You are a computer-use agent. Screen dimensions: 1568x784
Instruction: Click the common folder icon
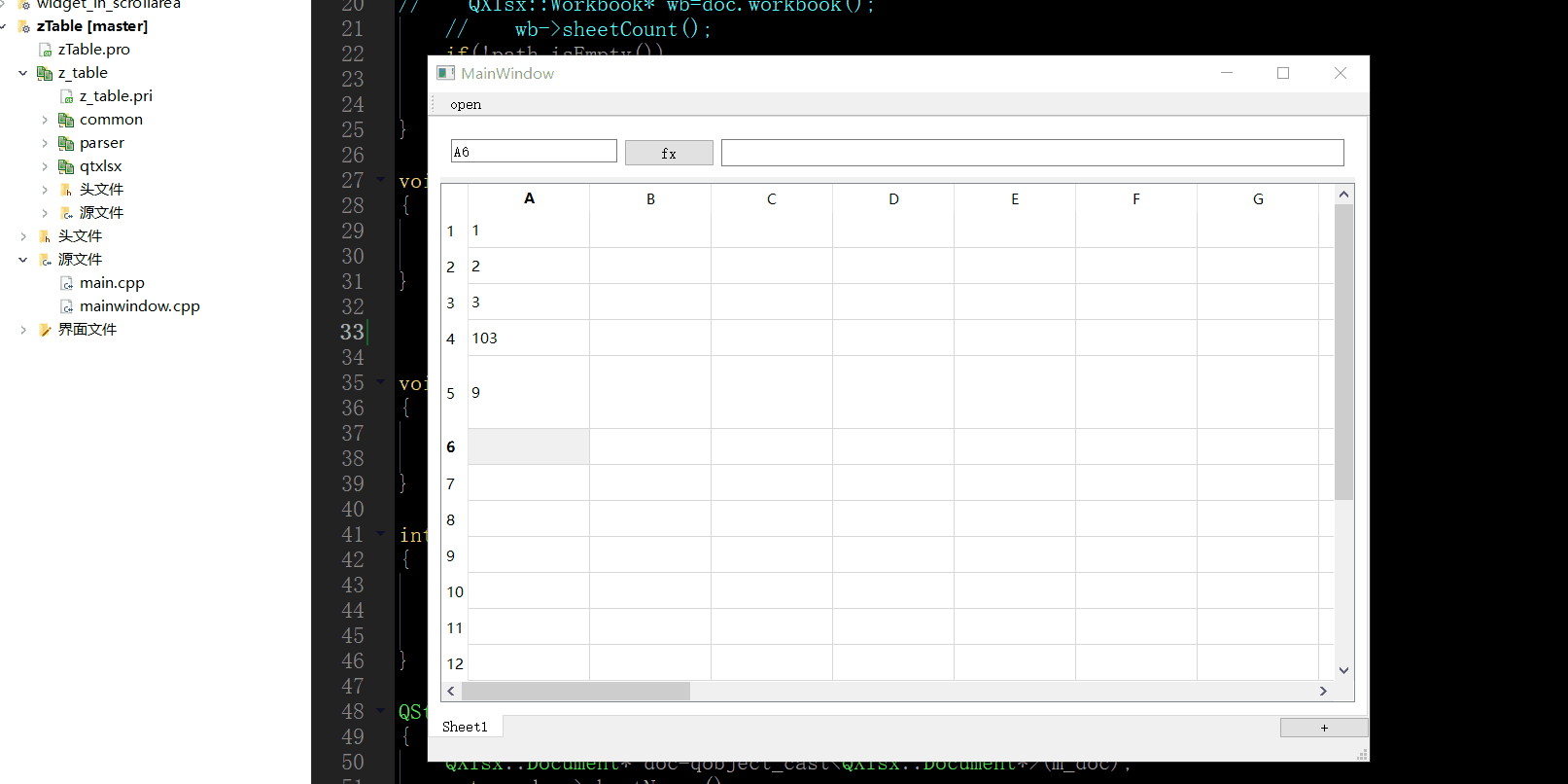coord(66,120)
